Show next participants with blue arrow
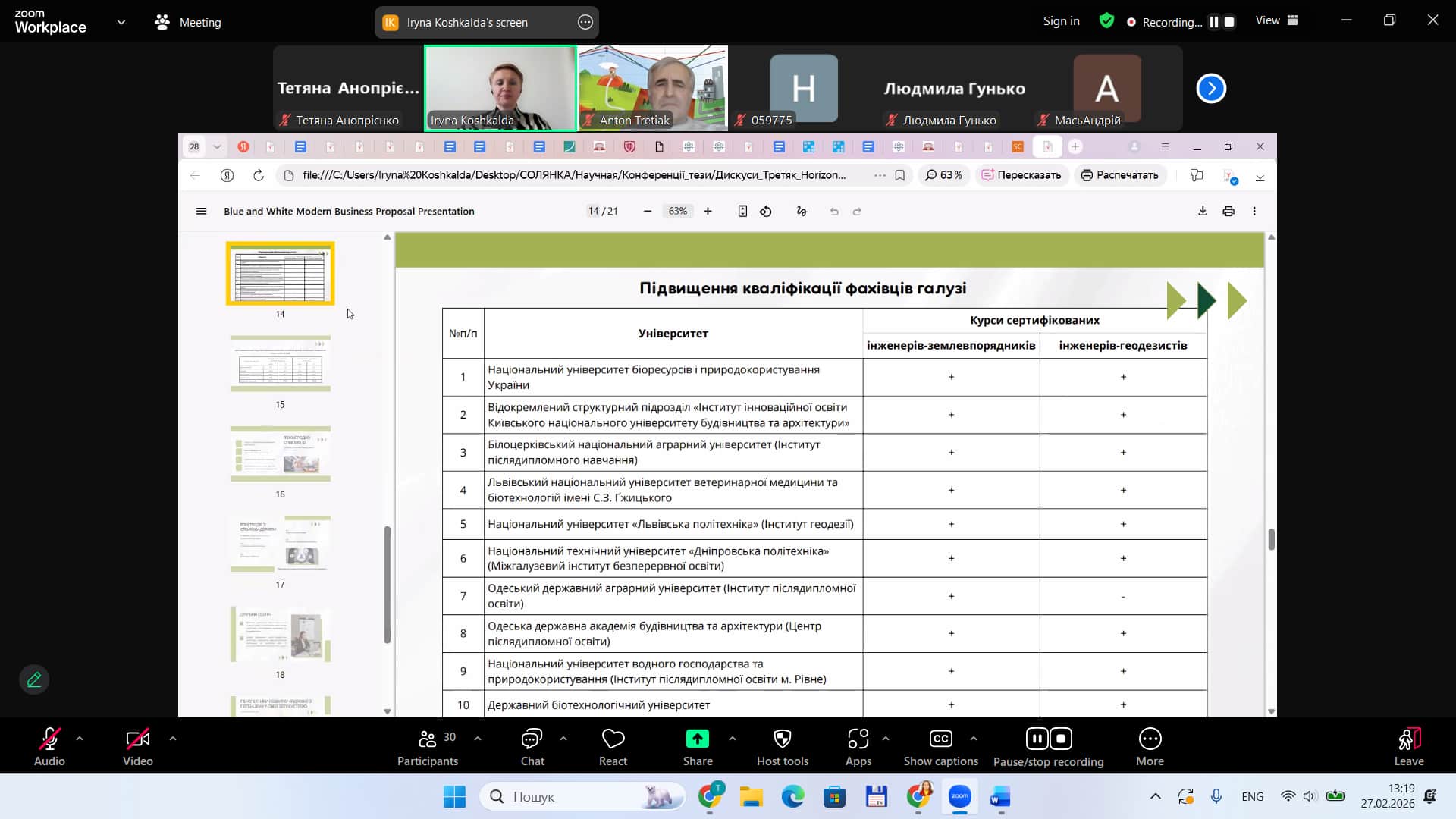This screenshot has width=1456, height=819. coord(1211,89)
